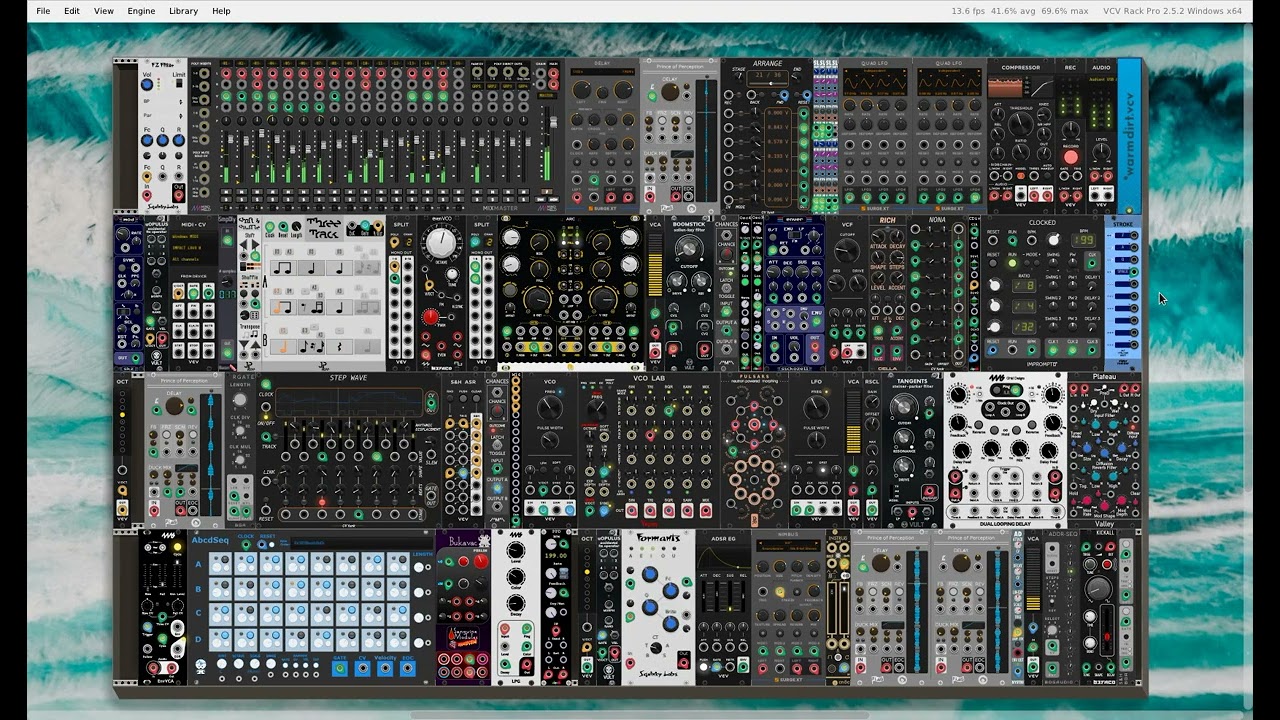Open MIDI-CV All channels selector

(x=193, y=259)
